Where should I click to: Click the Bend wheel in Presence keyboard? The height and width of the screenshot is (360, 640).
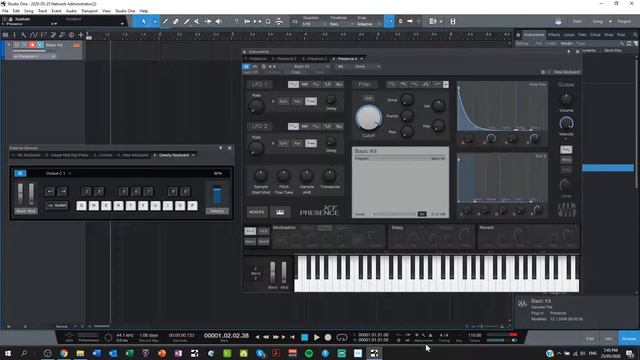pyautogui.click(x=273, y=273)
